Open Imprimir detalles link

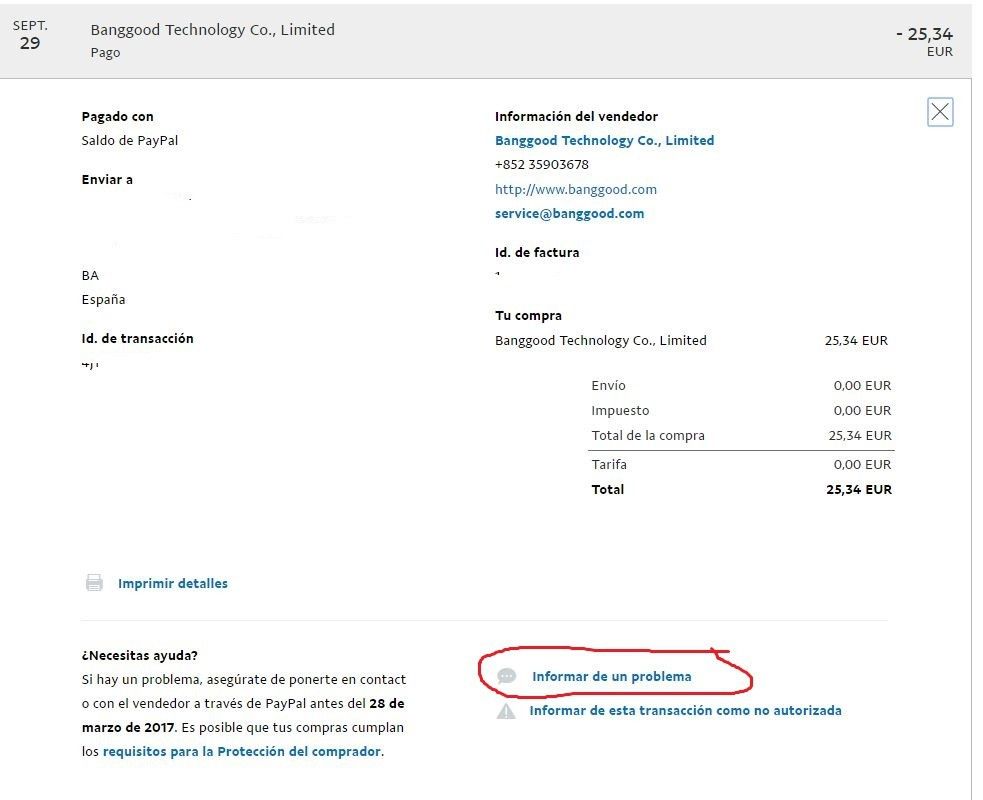pos(172,584)
